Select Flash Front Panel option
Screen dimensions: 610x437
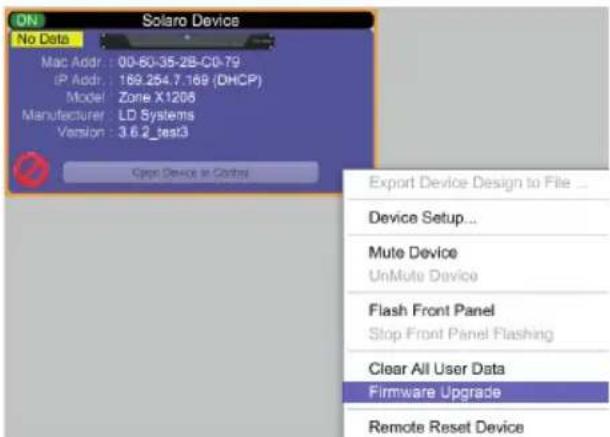coord(476,311)
